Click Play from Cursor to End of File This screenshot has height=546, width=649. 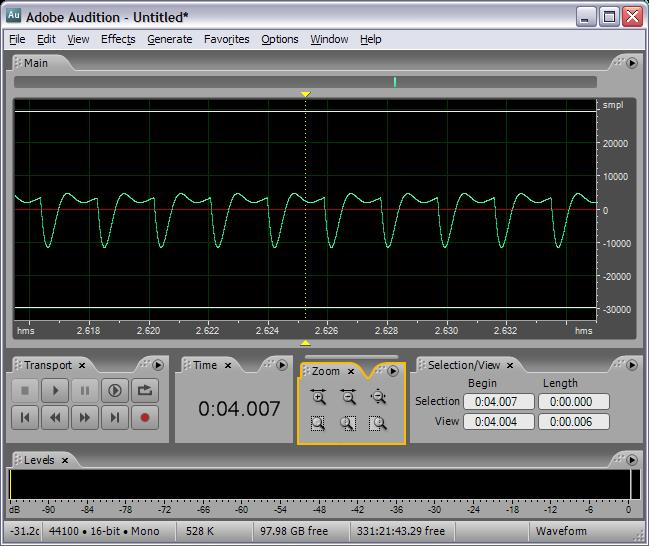115,391
